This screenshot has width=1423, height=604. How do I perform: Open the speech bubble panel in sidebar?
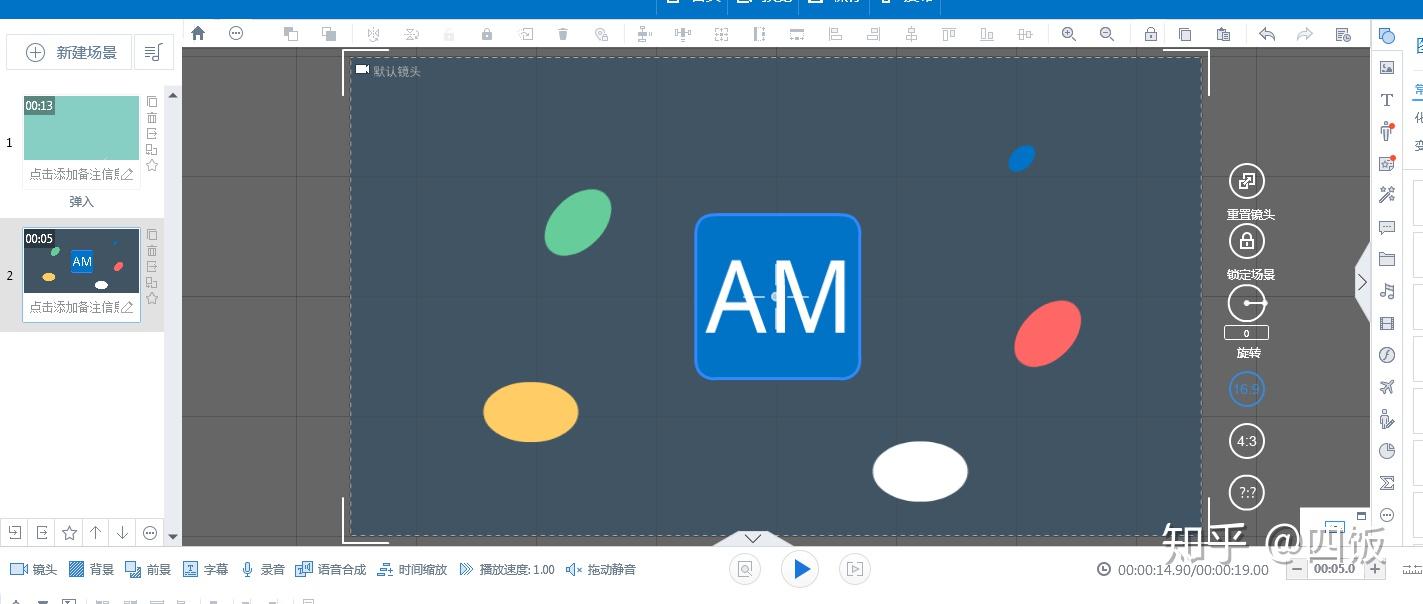[x=1387, y=228]
